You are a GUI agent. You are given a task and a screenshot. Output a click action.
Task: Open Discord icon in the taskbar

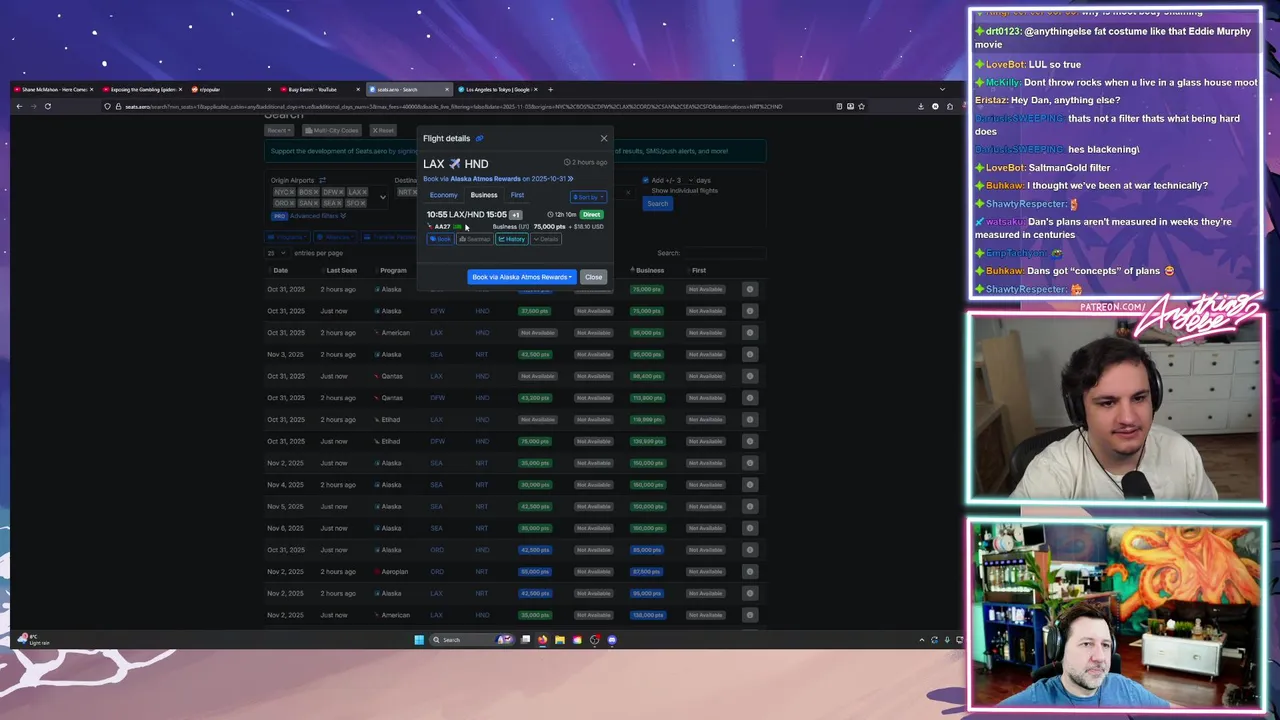click(x=612, y=640)
